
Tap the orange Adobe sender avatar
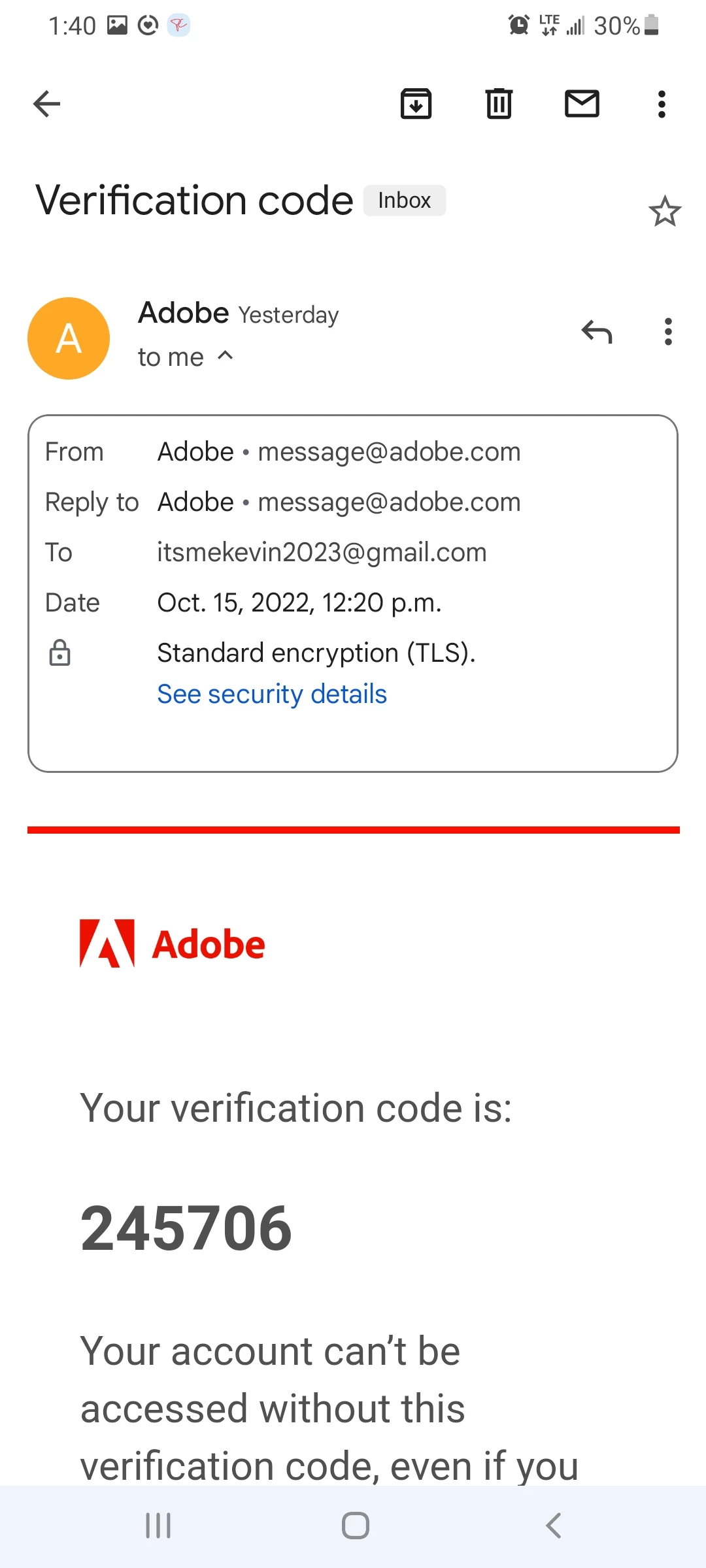(69, 338)
